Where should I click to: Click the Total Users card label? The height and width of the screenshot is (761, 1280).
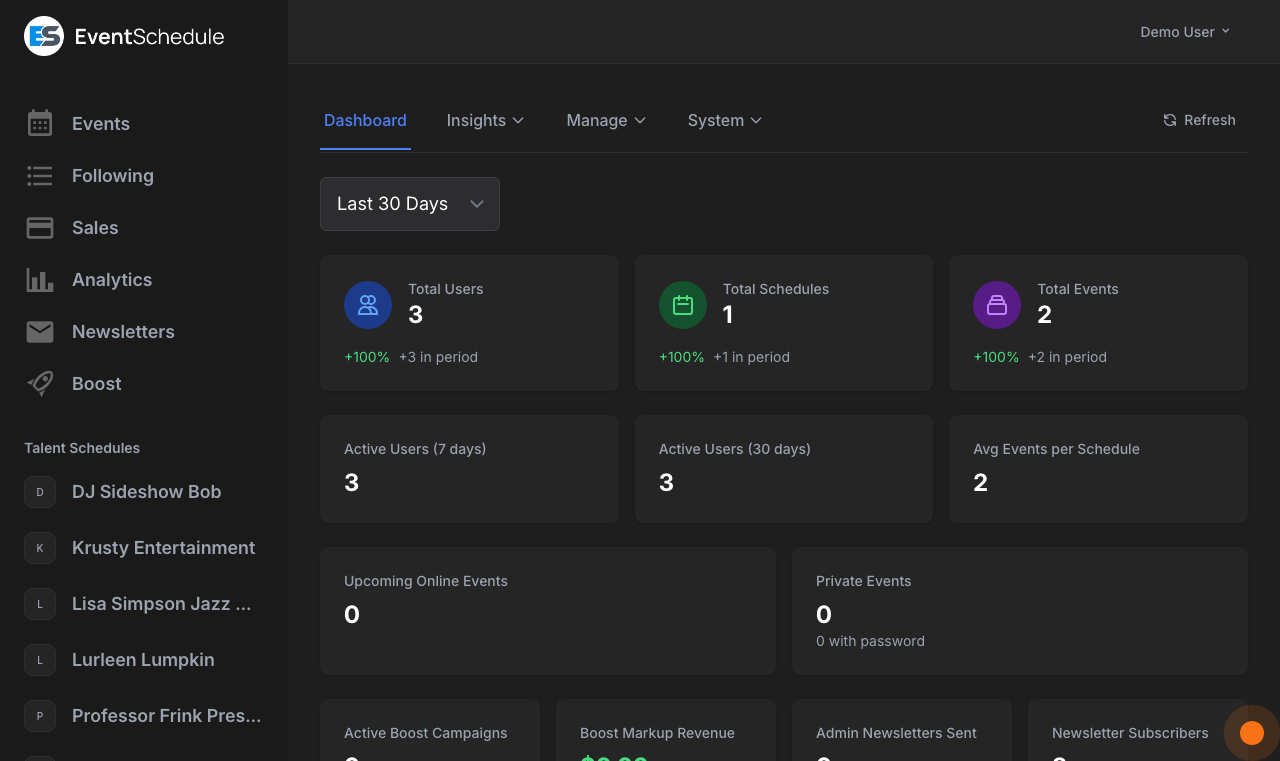(445, 289)
